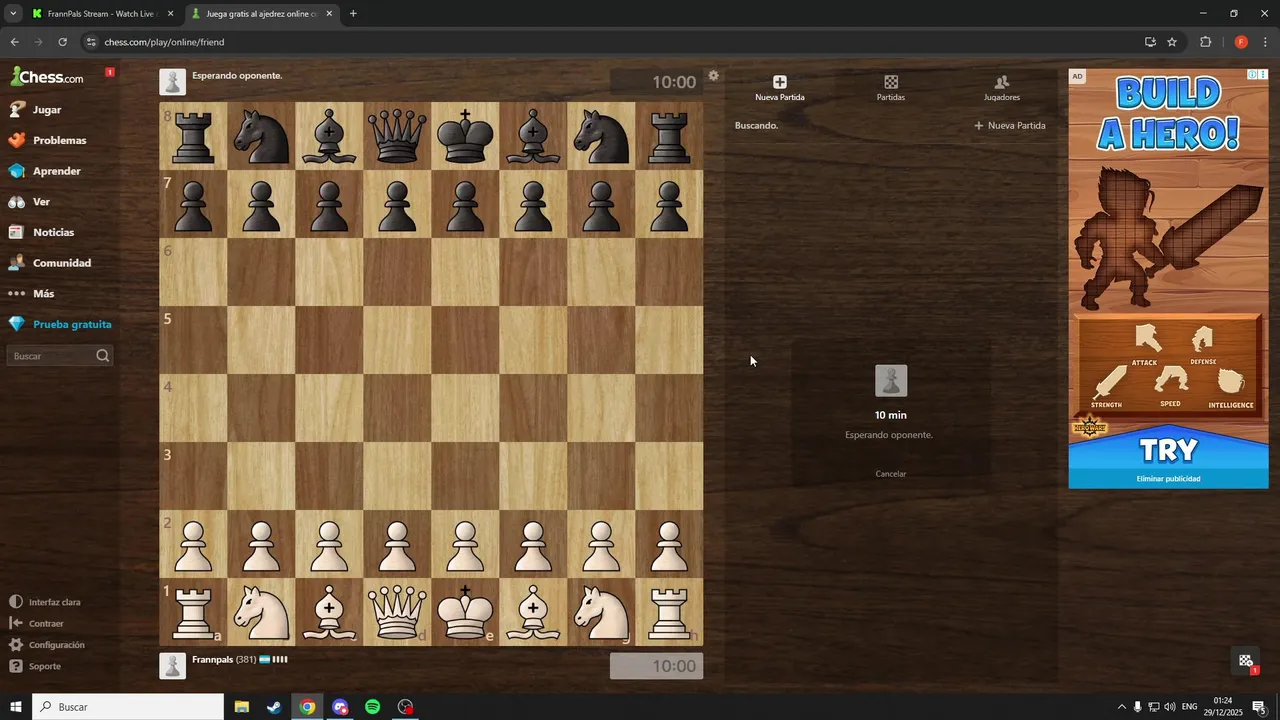Open Configuración in the sidebar
The image size is (1280, 720).
click(47, 645)
